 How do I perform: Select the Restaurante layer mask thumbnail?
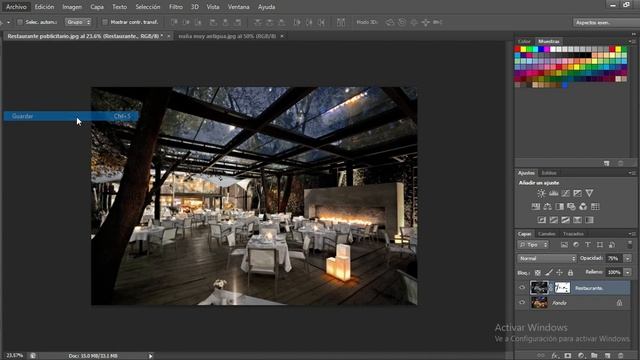(x=562, y=288)
